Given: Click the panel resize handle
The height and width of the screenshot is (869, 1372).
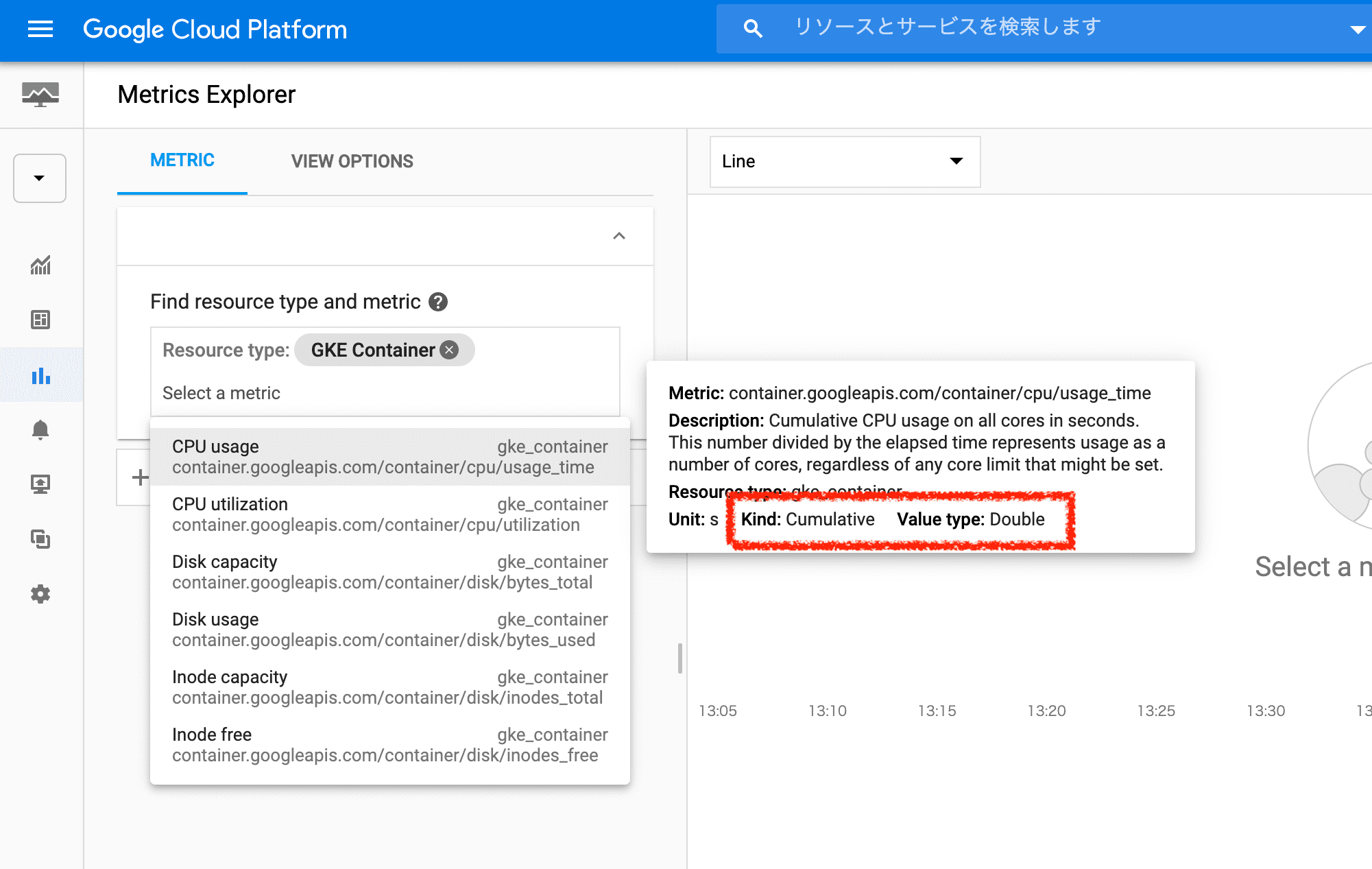Looking at the screenshot, I should click(x=679, y=658).
